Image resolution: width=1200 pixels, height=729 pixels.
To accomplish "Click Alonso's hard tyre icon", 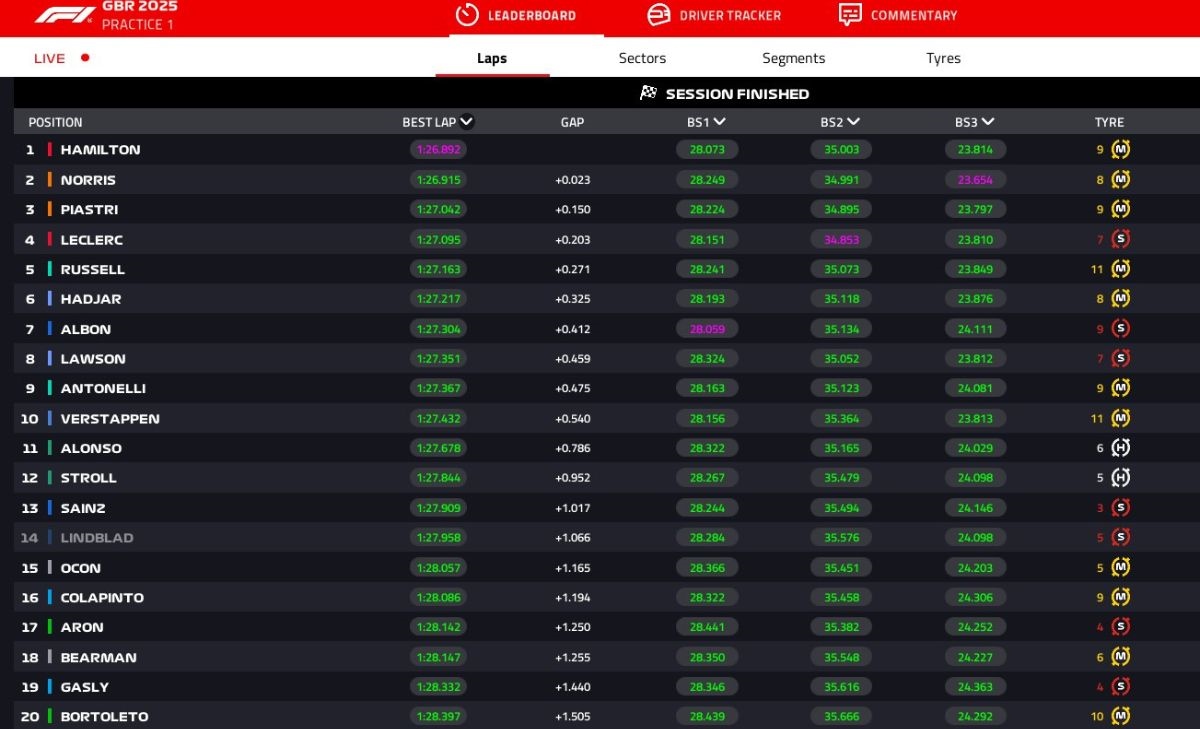I will (x=1121, y=448).
